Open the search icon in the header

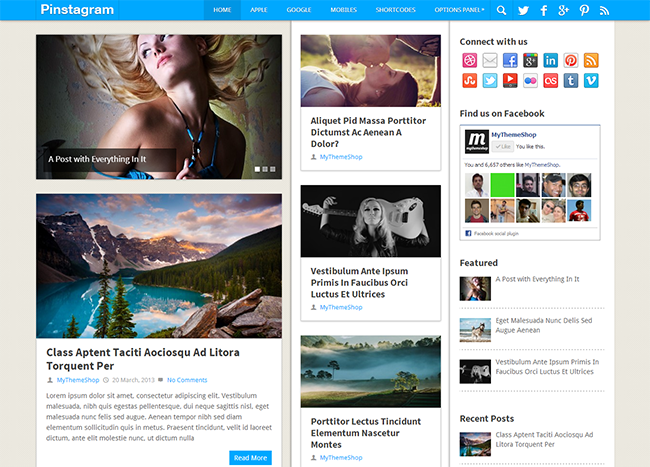click(502, 10)
